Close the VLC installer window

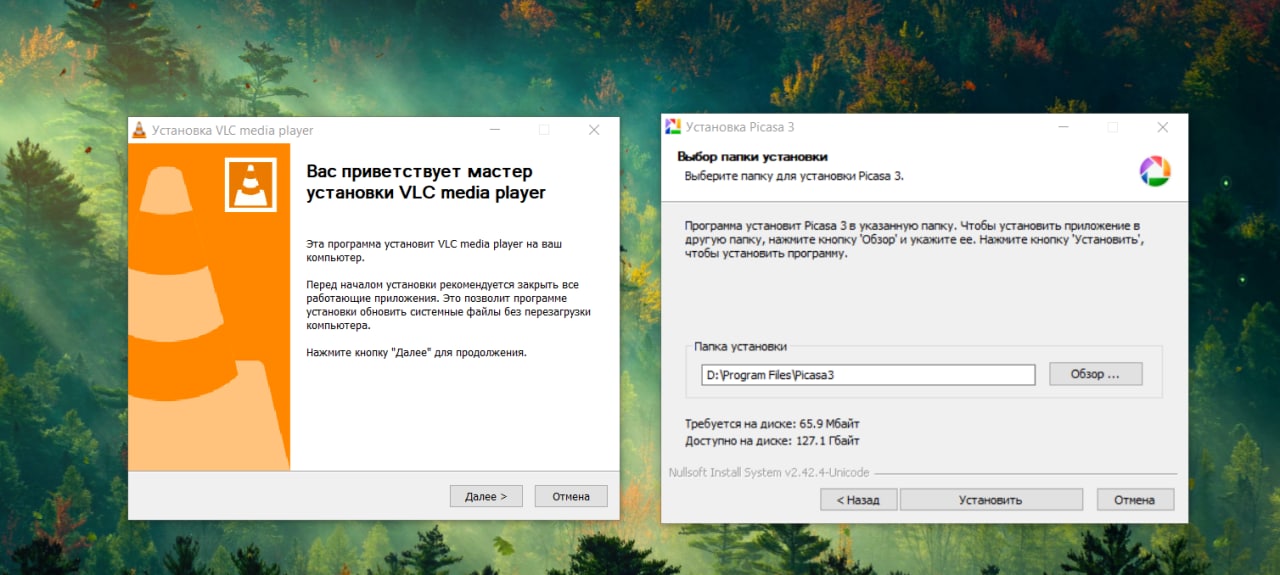coord(593,130)
